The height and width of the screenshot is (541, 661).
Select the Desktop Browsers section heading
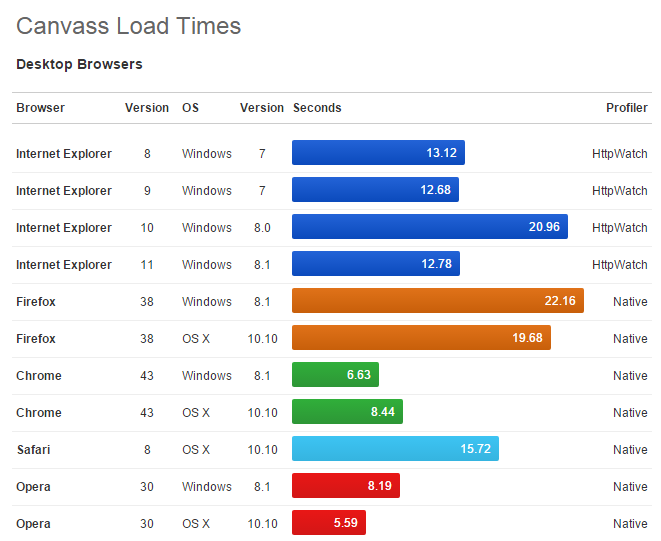[x=79, y=64]
